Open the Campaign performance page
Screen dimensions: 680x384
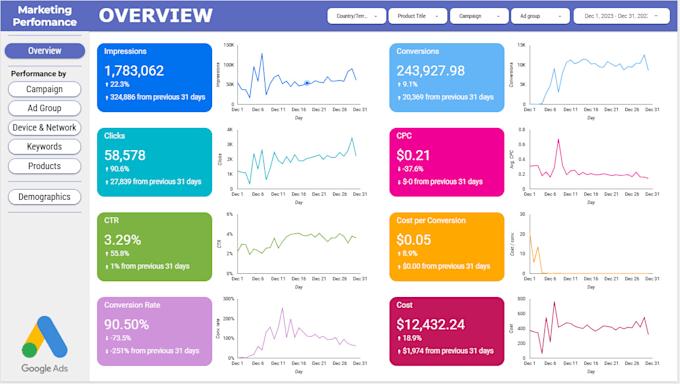(x=44, y=89)
